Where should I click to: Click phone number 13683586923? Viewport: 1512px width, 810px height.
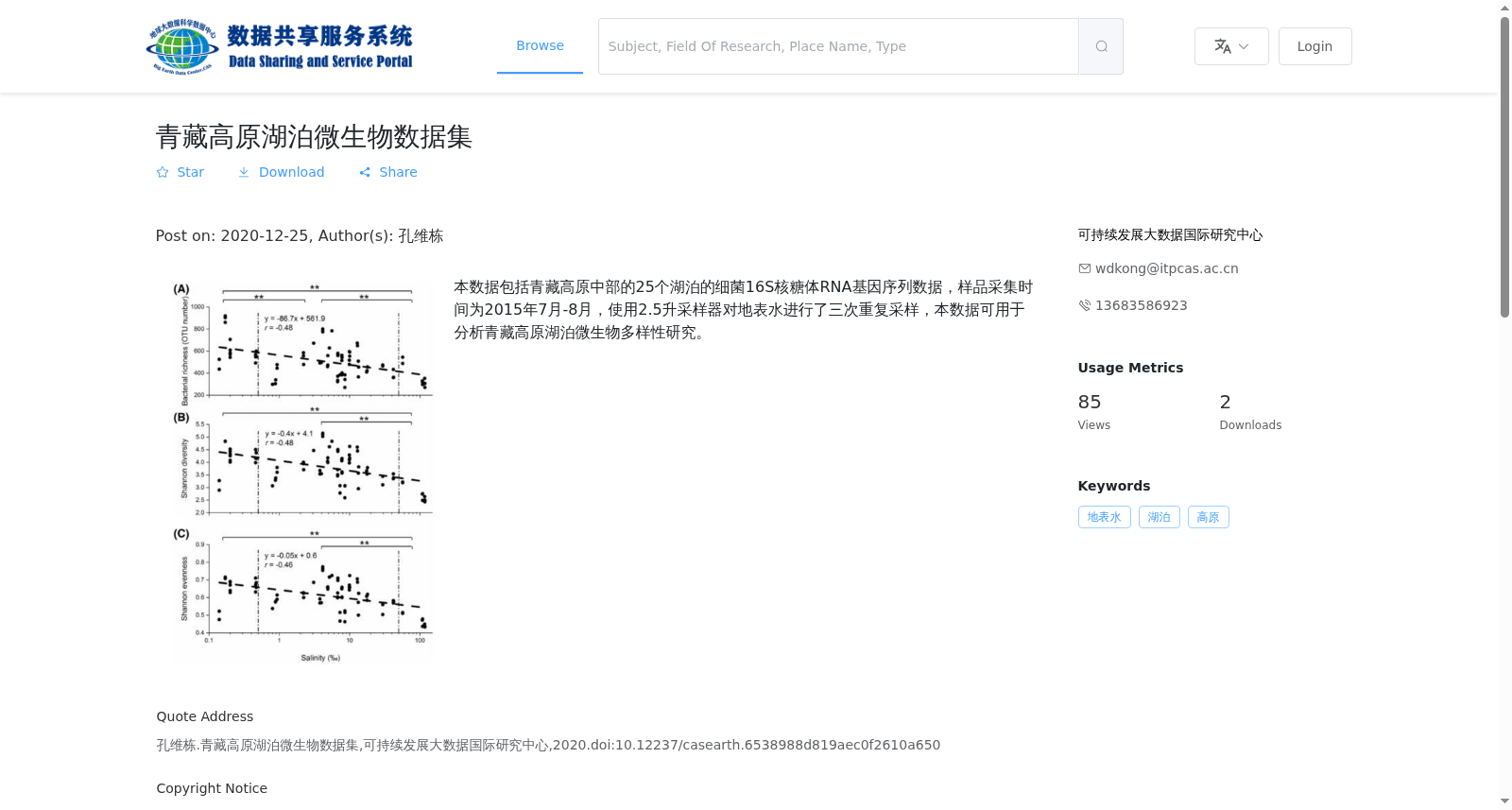pos(1141,305)
